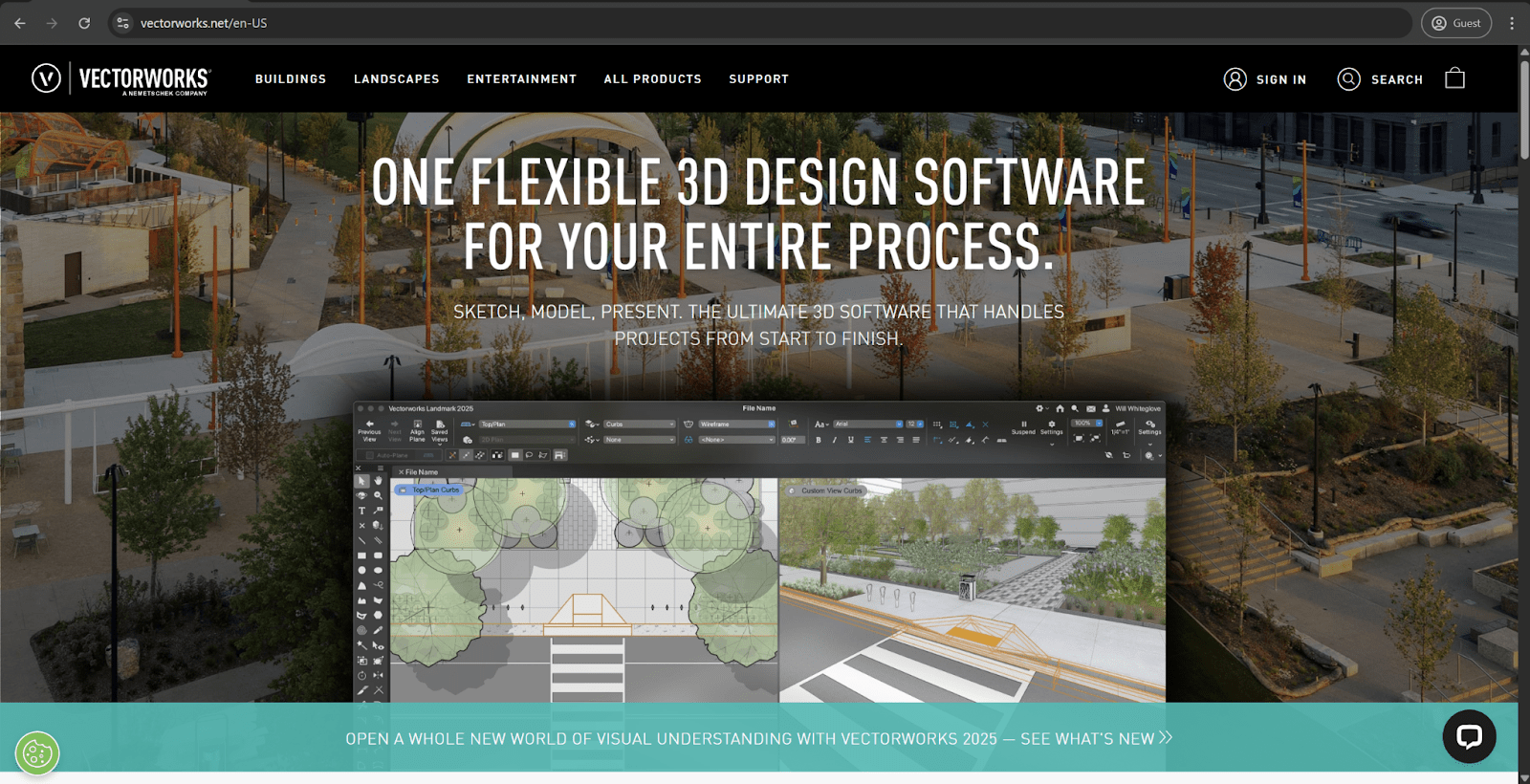Open the cookie settings icon
1530x784 pixels.
(37, 754)
